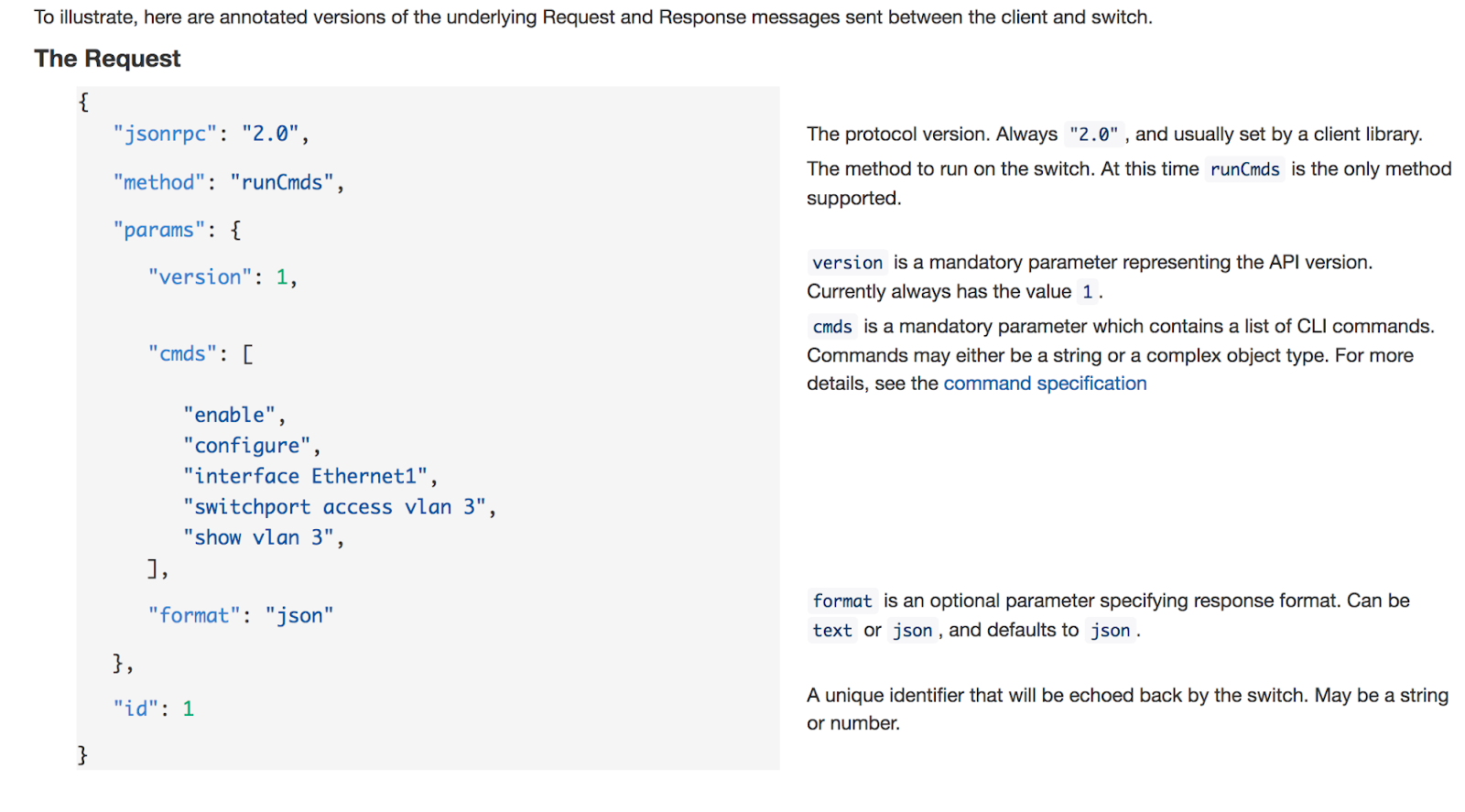Click the inline runCmds badge in the method description
1465x812 pixels.
click(x=1244, y=169)
